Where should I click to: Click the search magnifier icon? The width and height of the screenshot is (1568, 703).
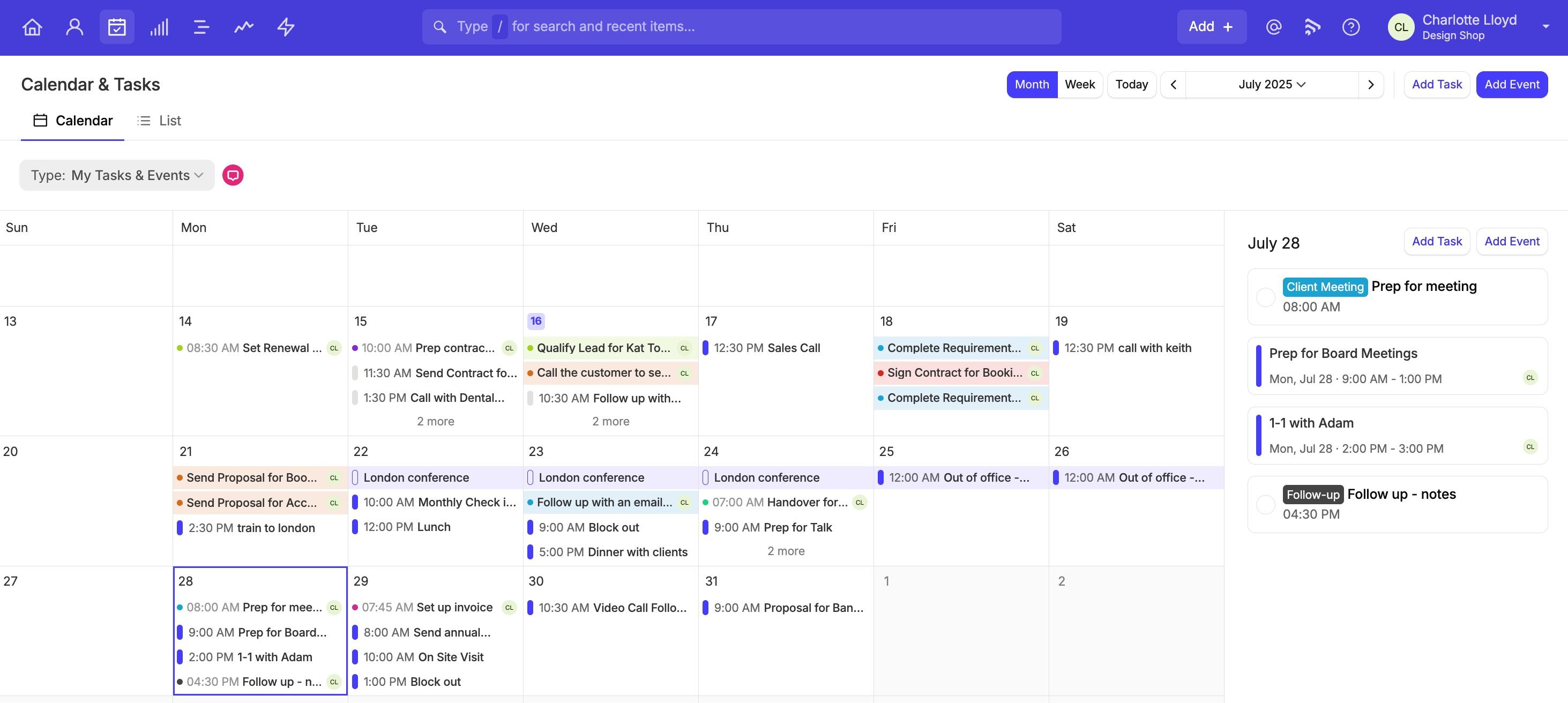(439, 27)
